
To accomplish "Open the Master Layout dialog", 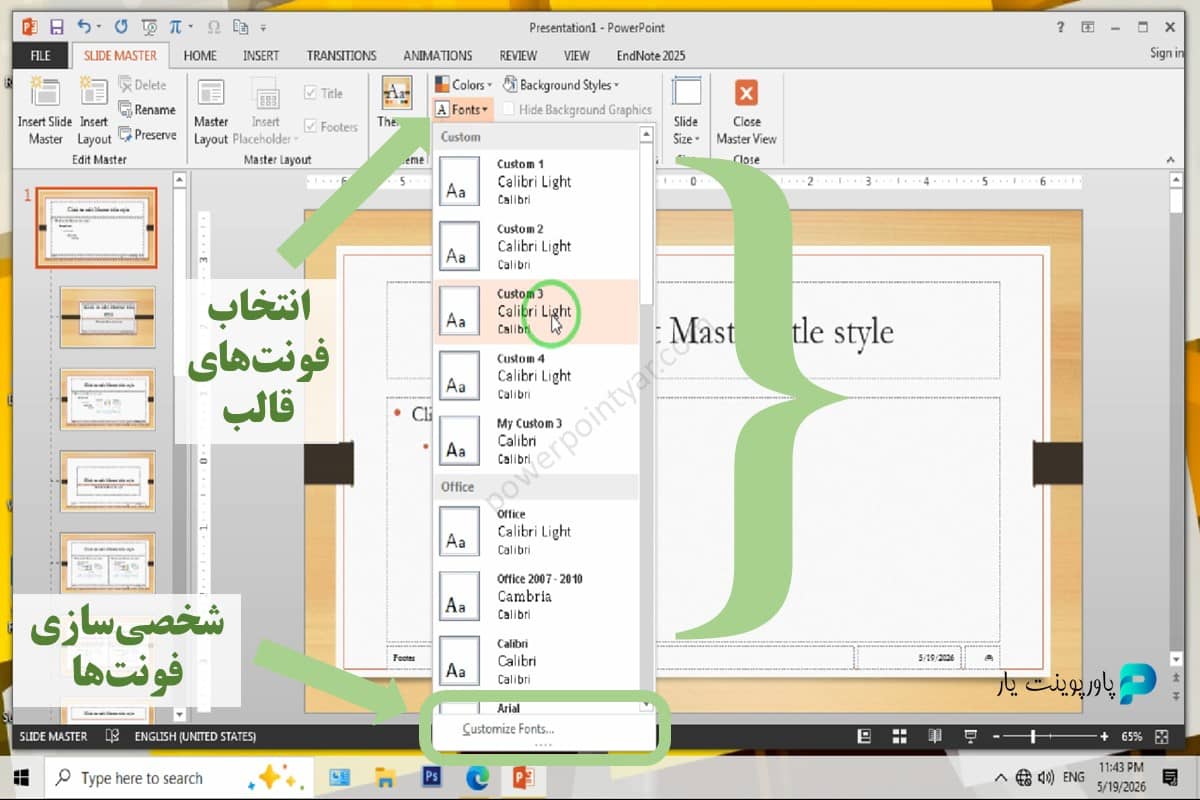I will coord(211,112).
